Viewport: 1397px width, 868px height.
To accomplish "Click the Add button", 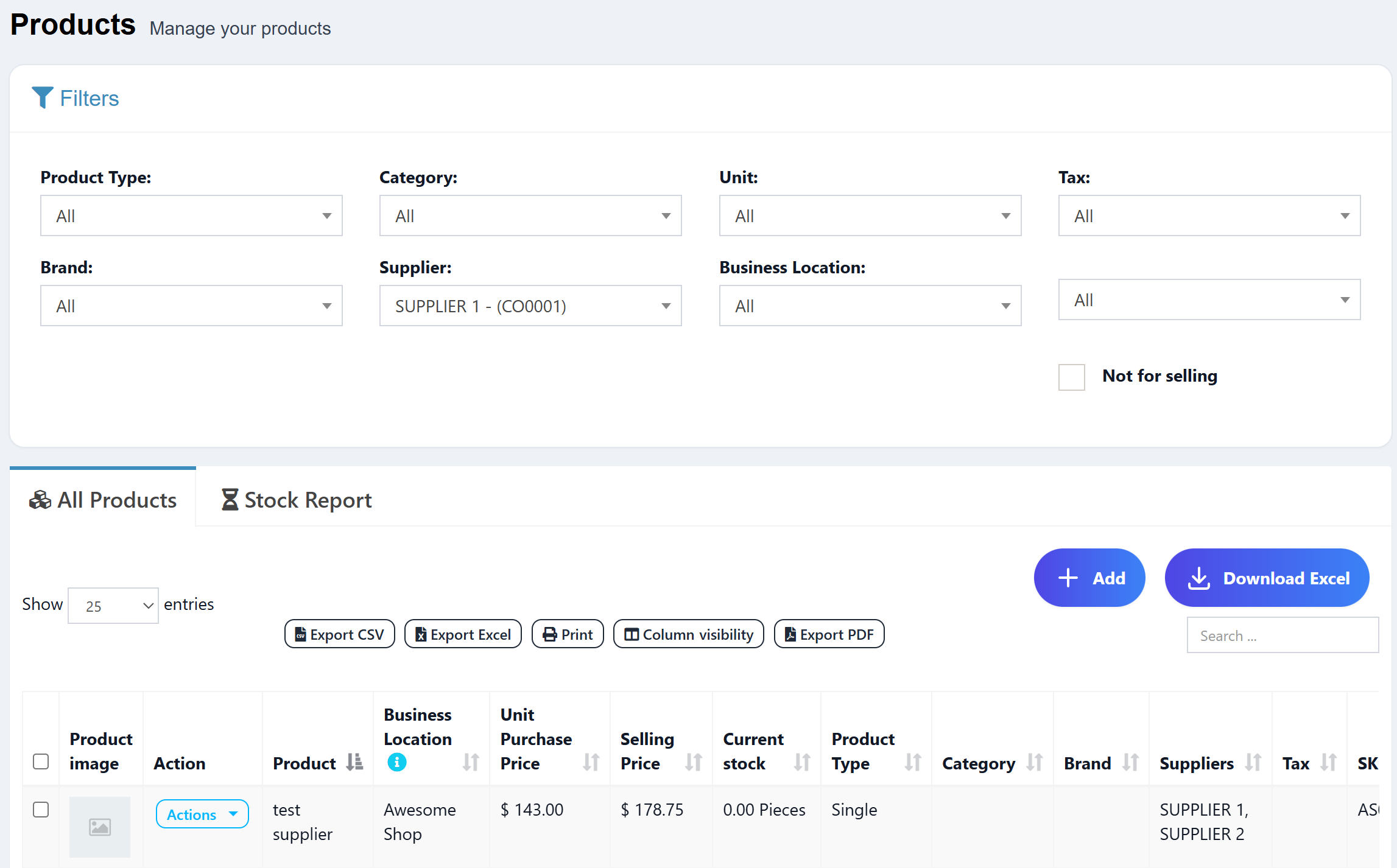I will 1089,577.
